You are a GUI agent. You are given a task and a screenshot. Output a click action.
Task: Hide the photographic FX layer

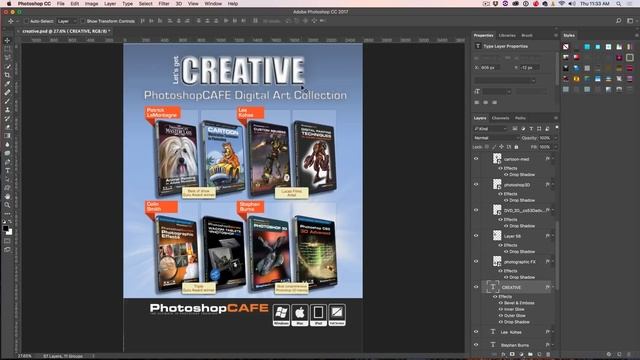click(x=476, y=261)
